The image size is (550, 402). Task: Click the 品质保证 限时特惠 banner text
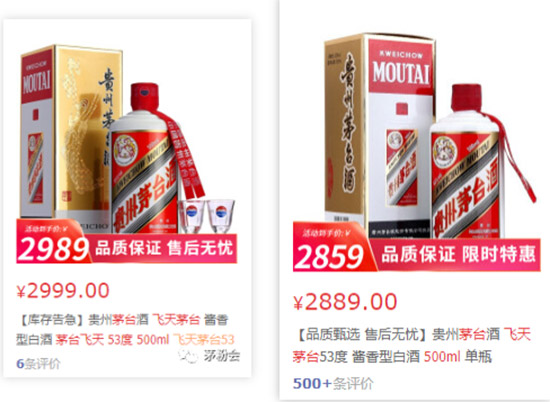[x=458, y=254]
